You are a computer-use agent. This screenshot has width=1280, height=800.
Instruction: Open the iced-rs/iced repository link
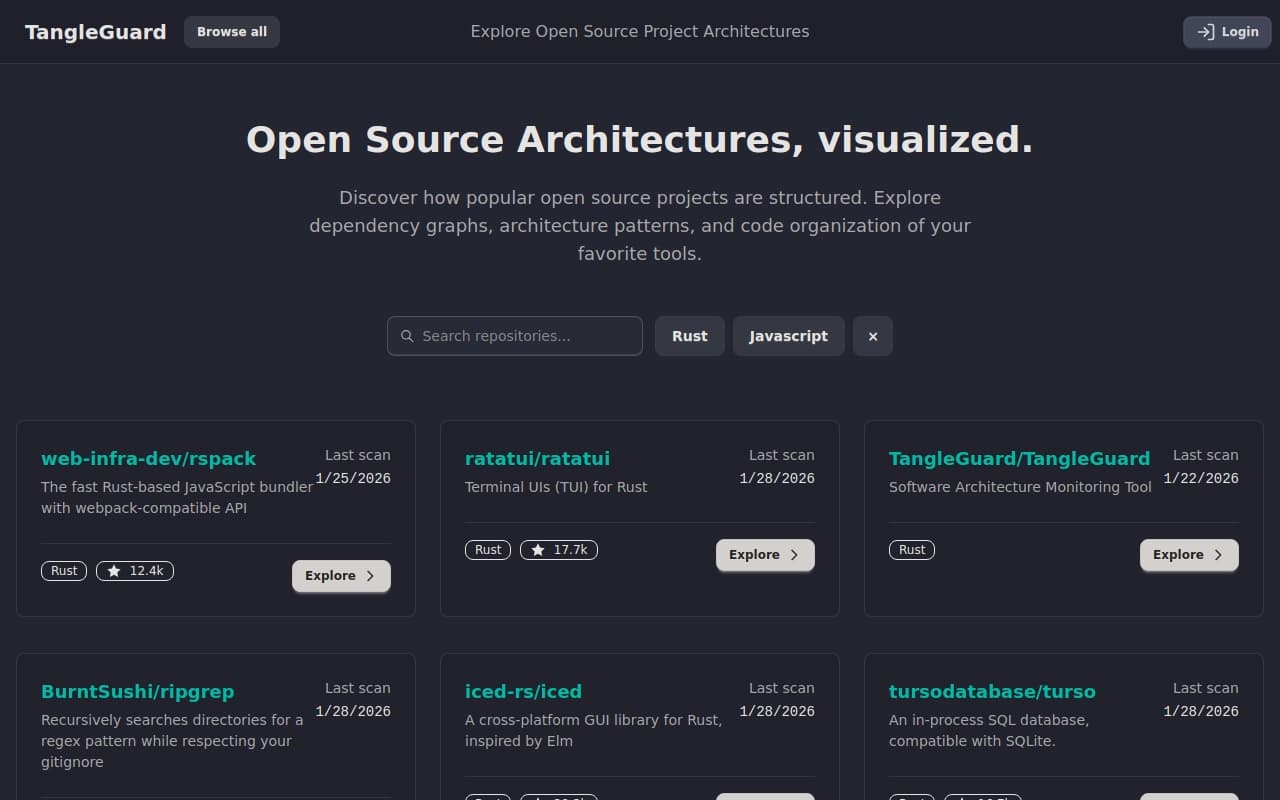point(523,692)
